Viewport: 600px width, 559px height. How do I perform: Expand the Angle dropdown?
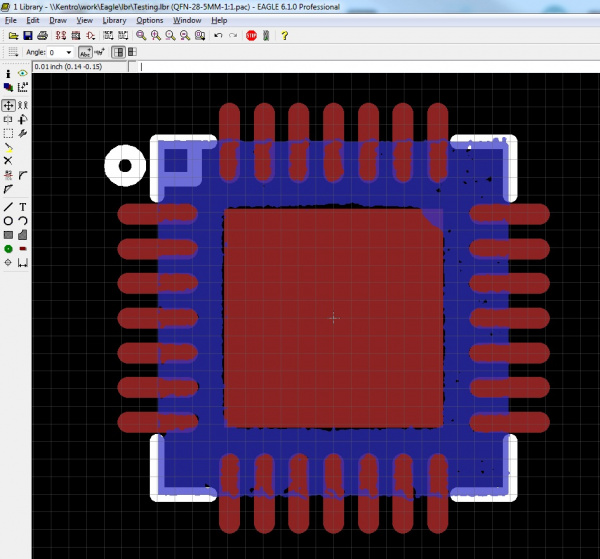(69, 52)
